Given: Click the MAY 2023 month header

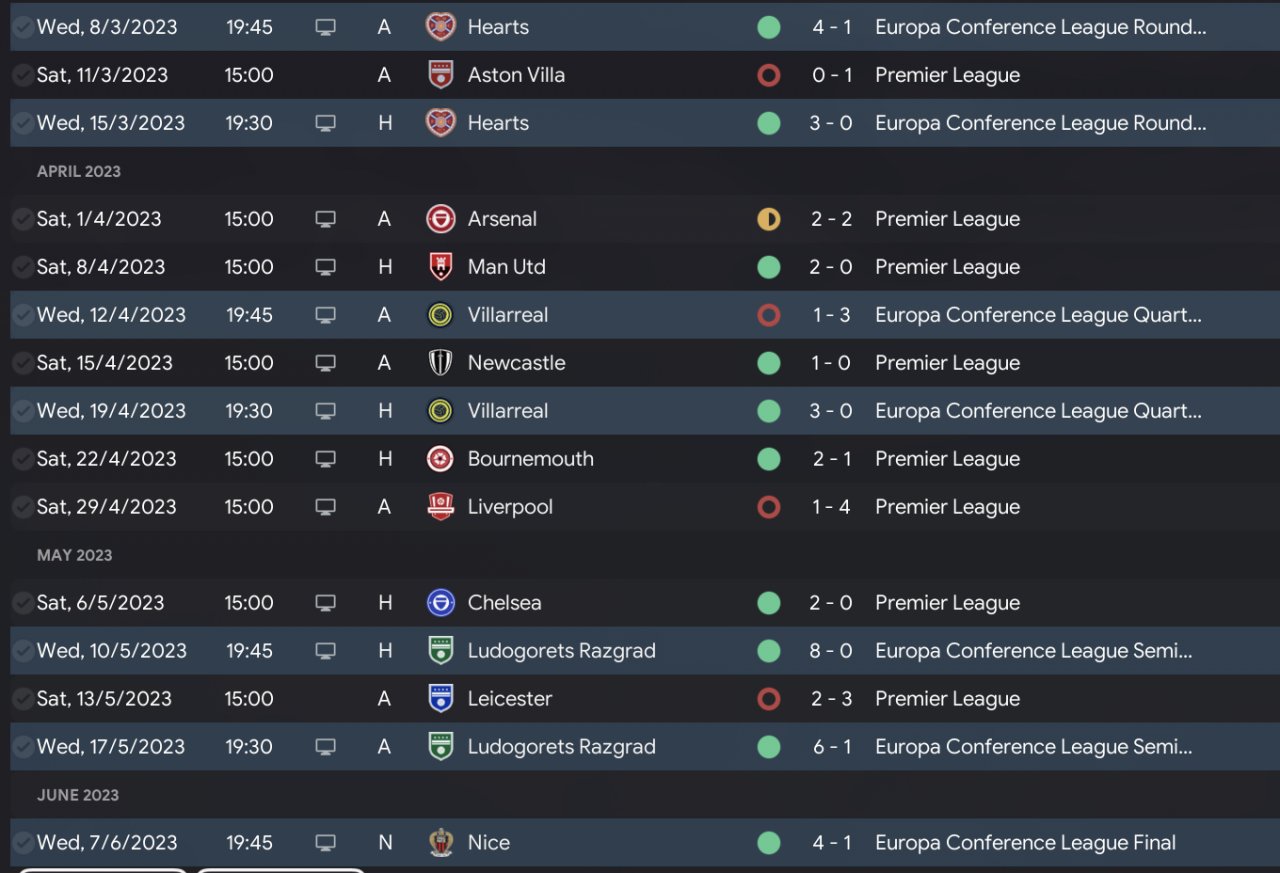Looking at the screenshot, I should pyautogui.click(x=75, y=555).
